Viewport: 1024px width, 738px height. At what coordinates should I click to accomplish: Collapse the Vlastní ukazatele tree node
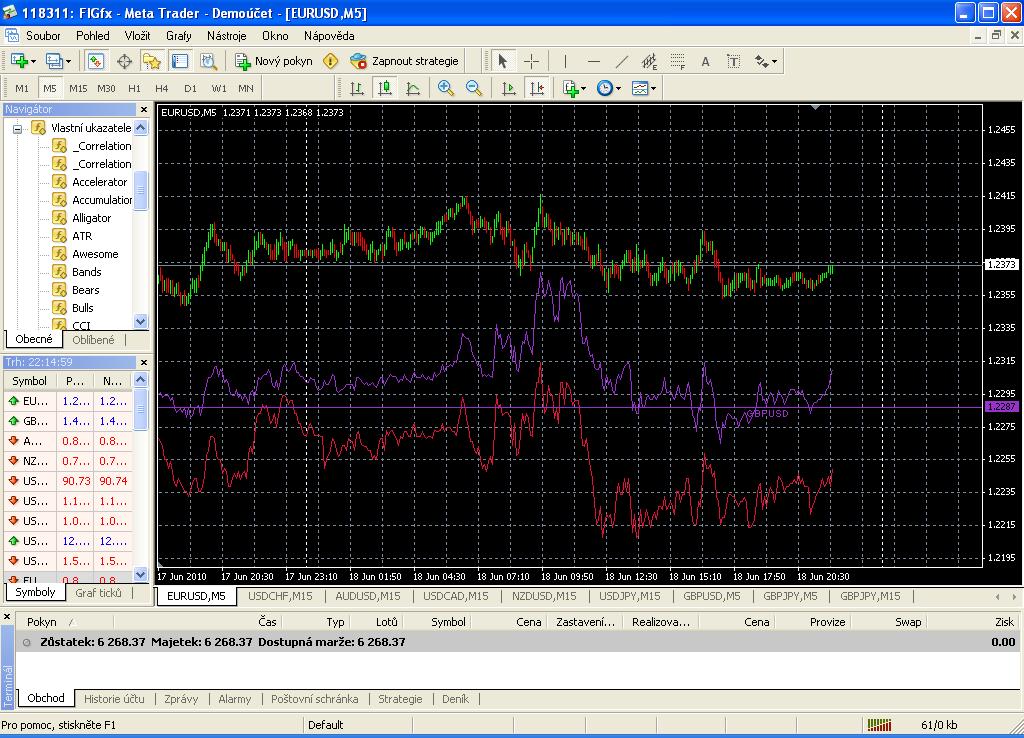tap(18, 129)
